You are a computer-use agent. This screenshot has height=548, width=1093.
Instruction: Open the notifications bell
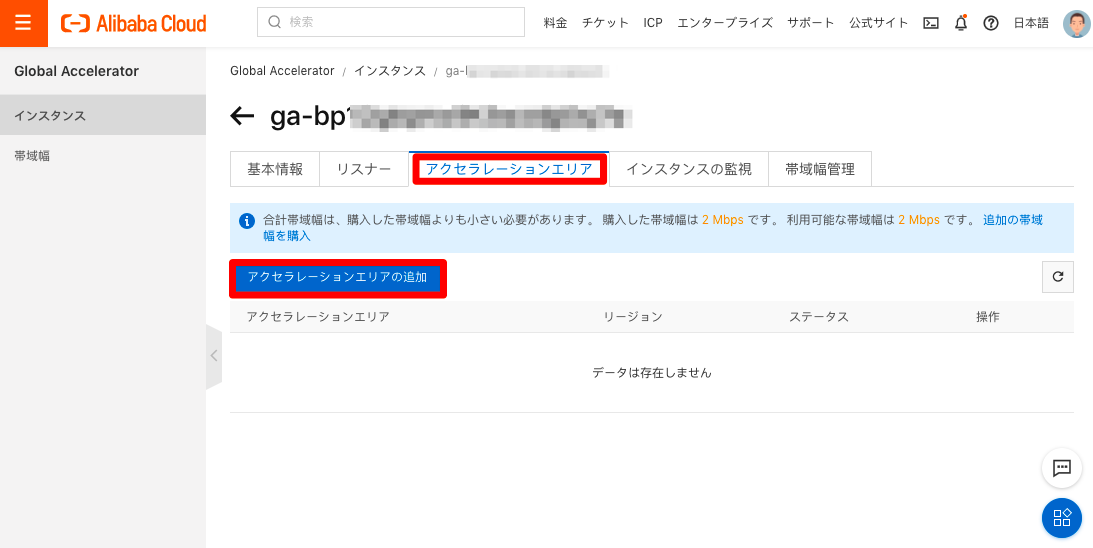click(x=961, y=23)
